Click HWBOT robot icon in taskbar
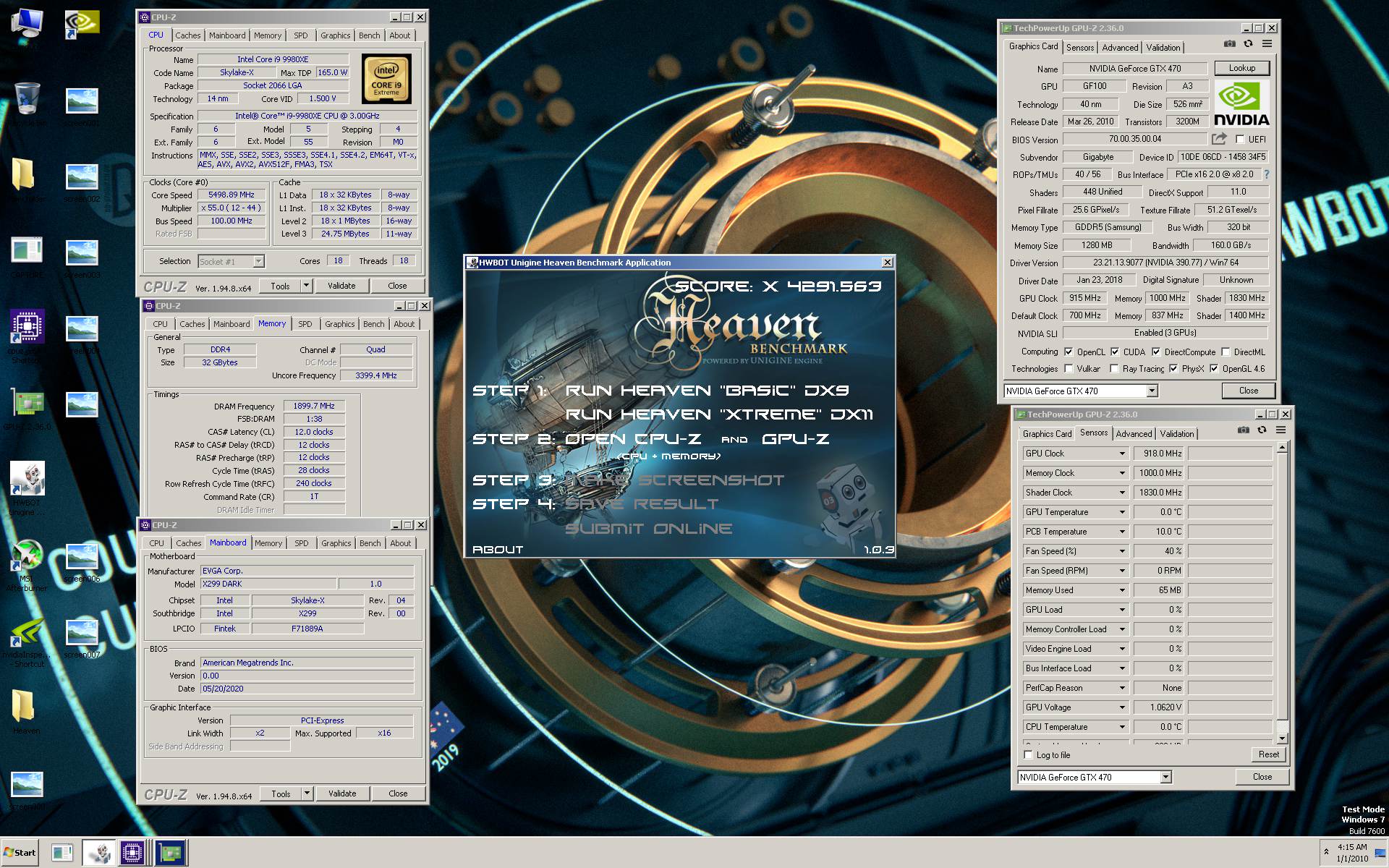The image size is (1389, 868). [x=99, y=854]
